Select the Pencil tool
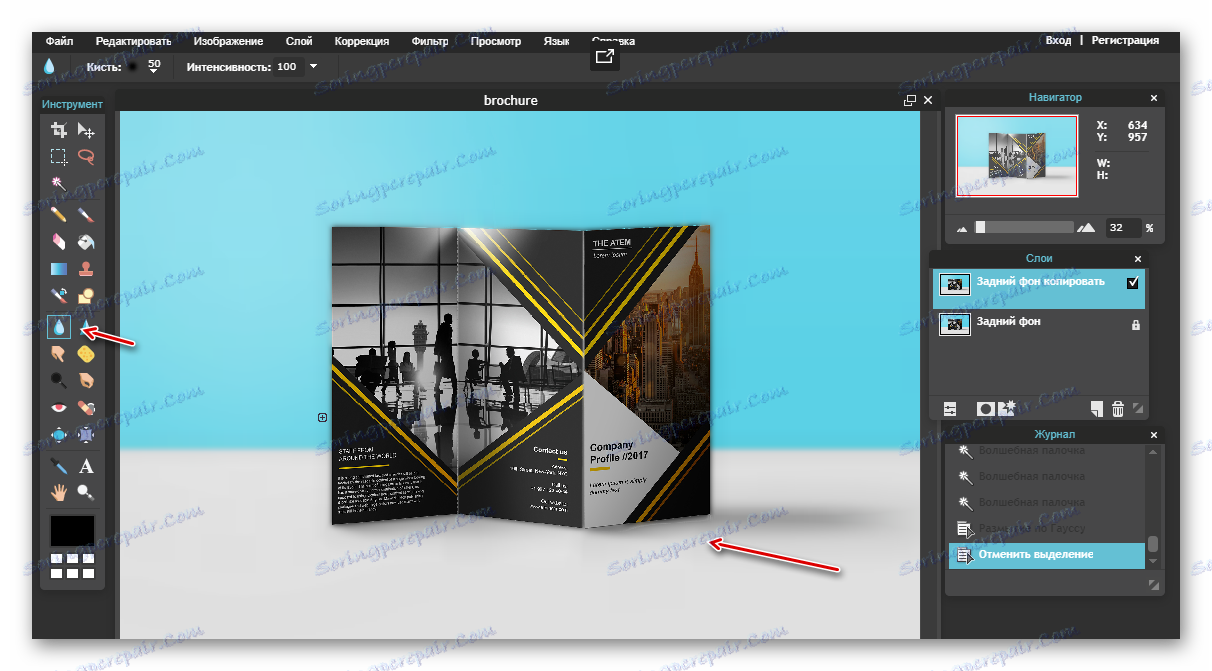Image resolution: width=1212 pixels, height=671 pixels. click(x=59, y=213)
